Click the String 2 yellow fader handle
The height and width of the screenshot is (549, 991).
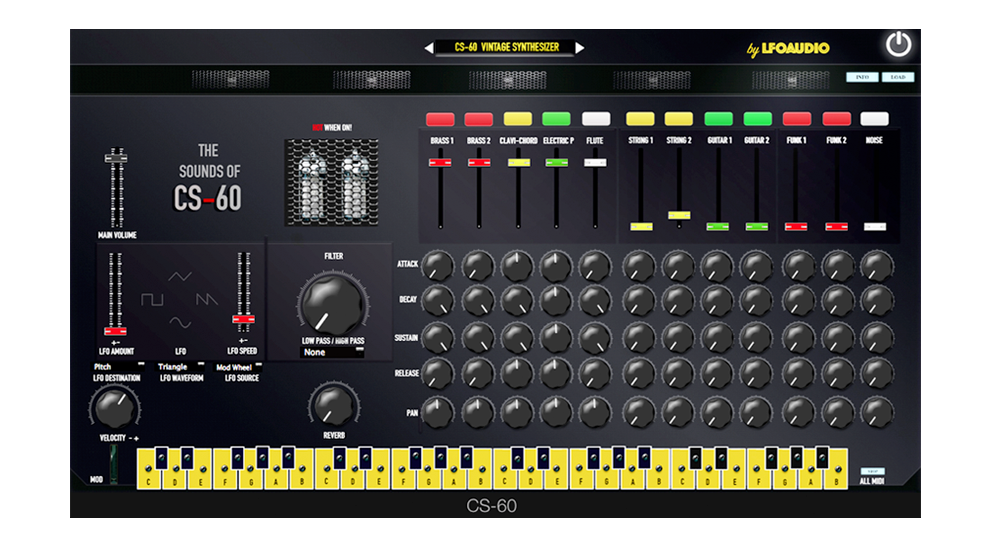pos(679,215)
